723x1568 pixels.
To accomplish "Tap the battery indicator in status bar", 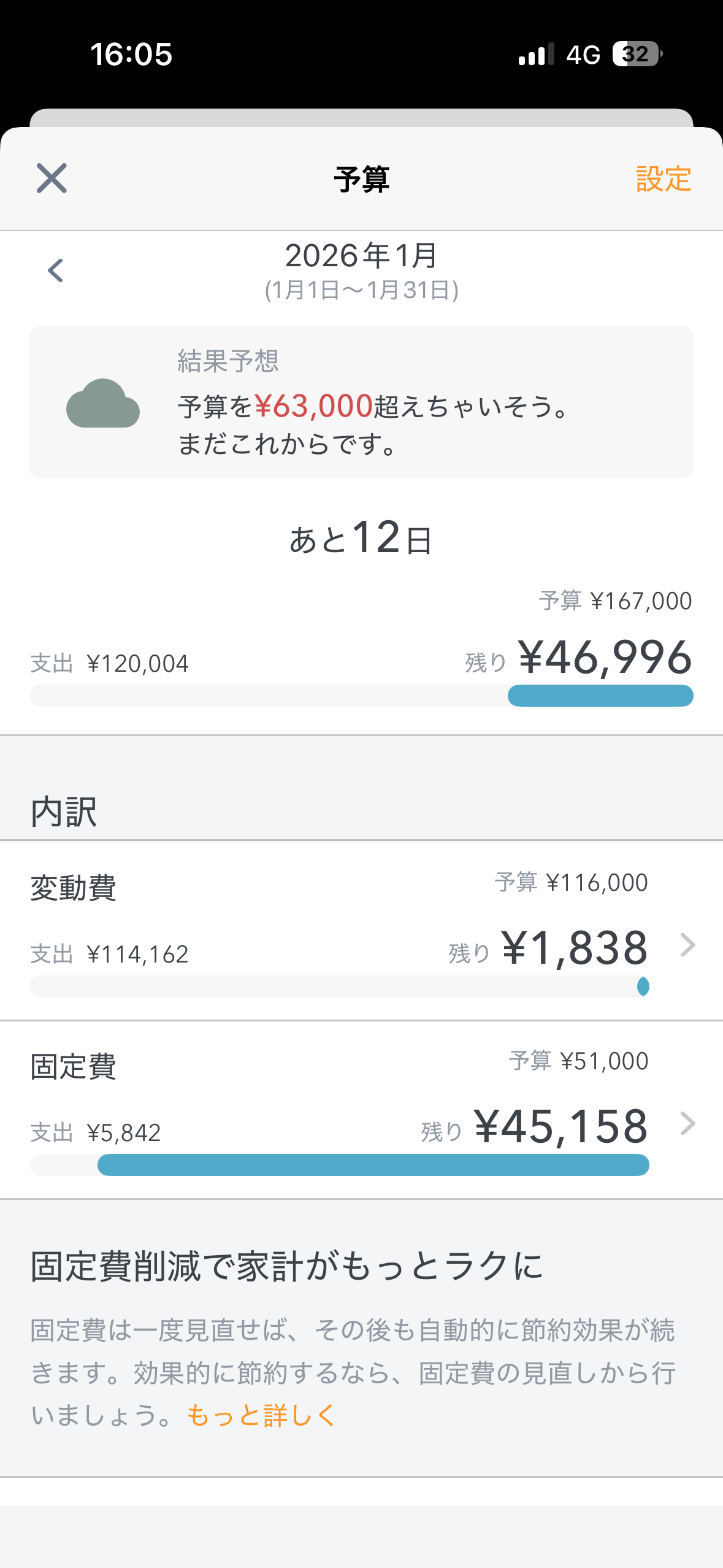I will point(637,54).
